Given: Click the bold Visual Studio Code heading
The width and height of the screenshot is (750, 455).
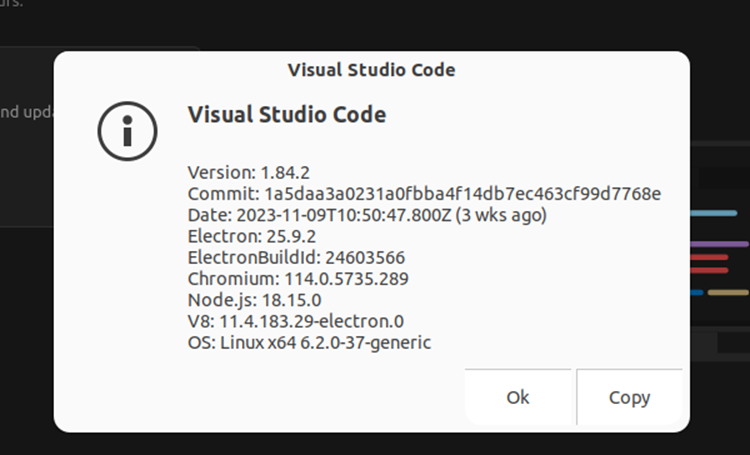Looking at the screenshot, I should pos(287,115).
